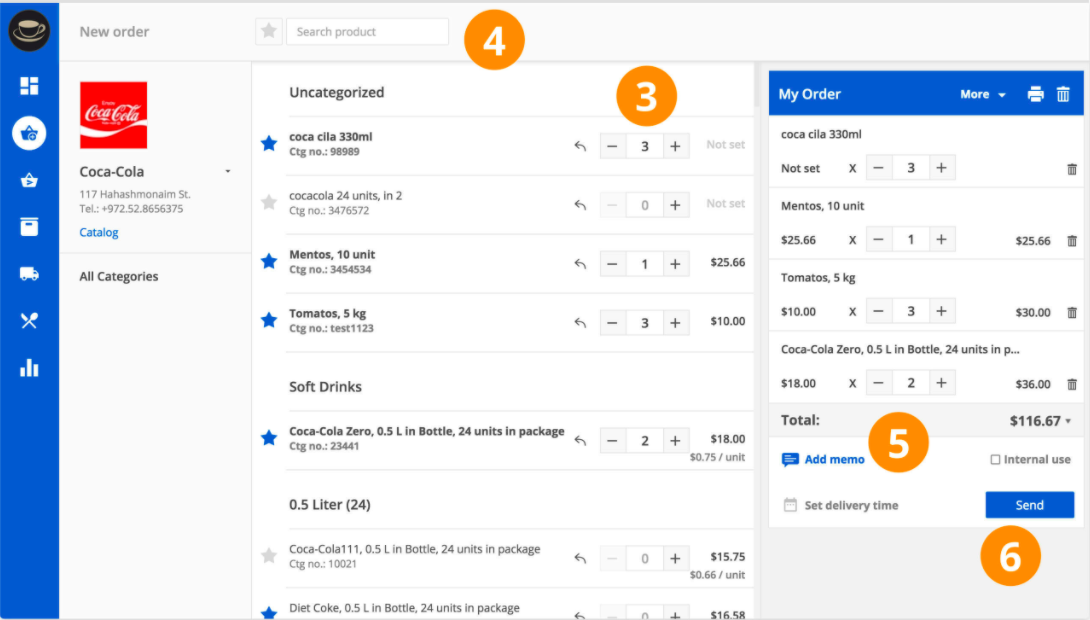Image resolution: width=1090 pixels, height=620 pixels.
Task: Open Coca-Cola supplier dropdown arrow
Action: point(228,172)
